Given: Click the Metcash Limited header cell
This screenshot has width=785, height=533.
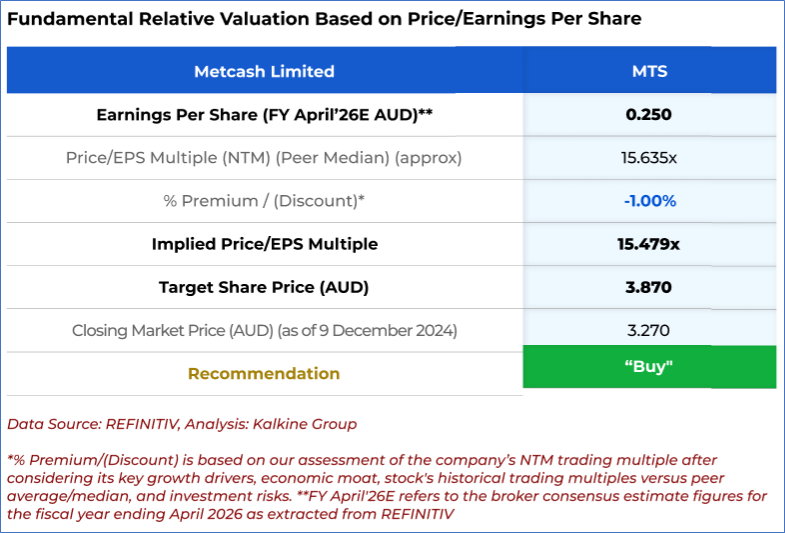Looking at the screenshot, I should pyautogui.click(x=264, y=71).
